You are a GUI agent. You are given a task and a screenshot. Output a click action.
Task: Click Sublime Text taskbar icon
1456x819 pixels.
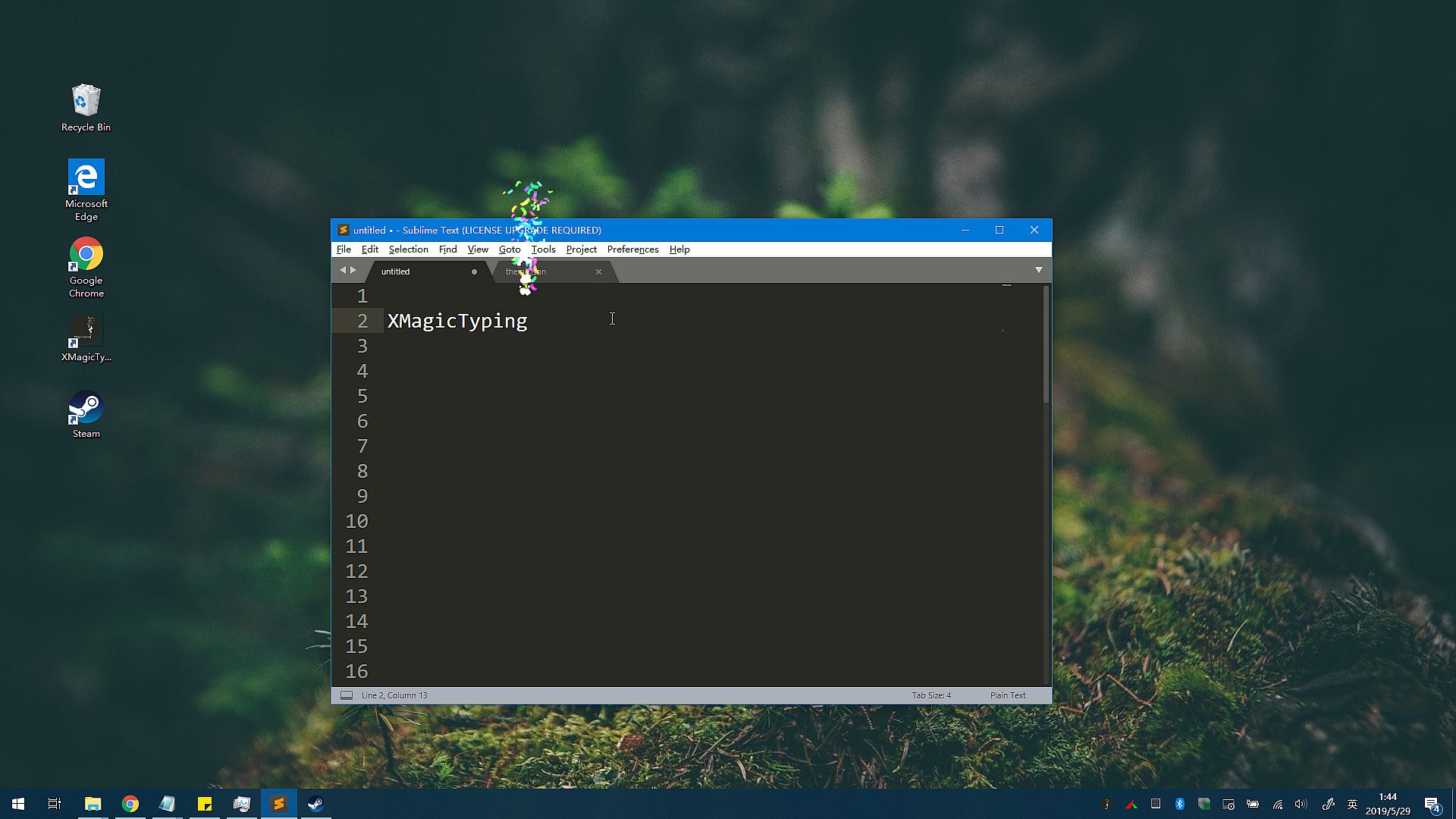coord(279,804)
